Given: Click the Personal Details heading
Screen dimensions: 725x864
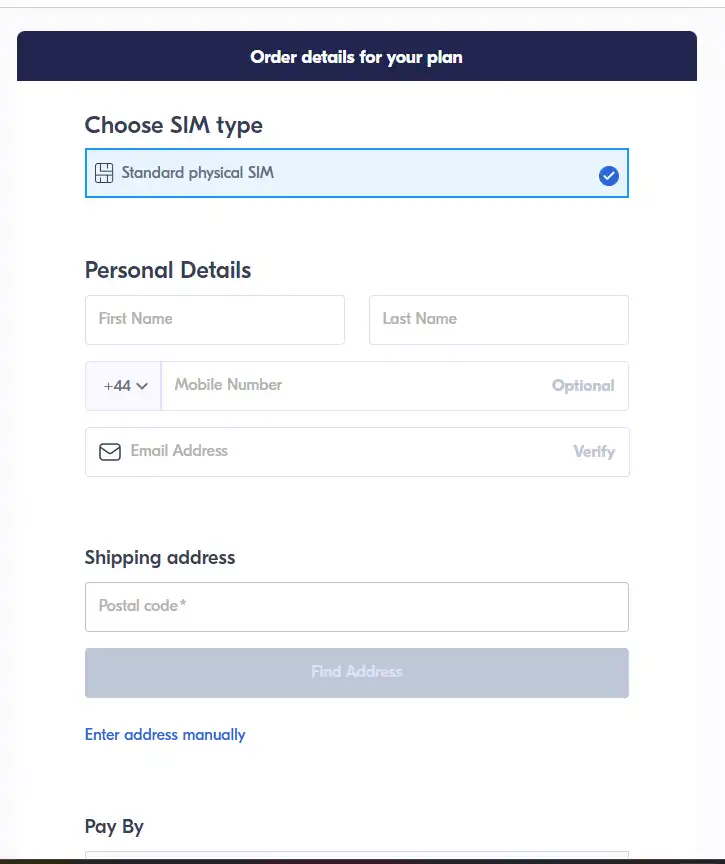Looking at the screenshot, I should (168, 270).
